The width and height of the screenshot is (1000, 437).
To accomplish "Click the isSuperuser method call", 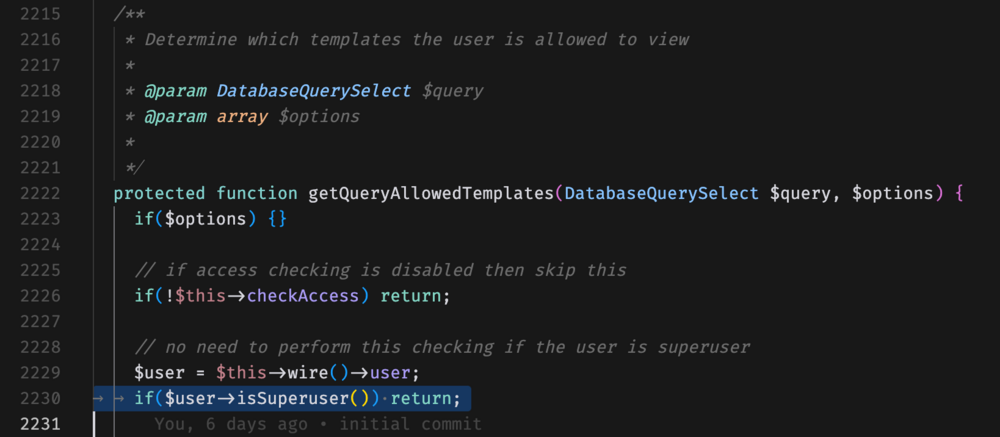I will pos(306,399).
